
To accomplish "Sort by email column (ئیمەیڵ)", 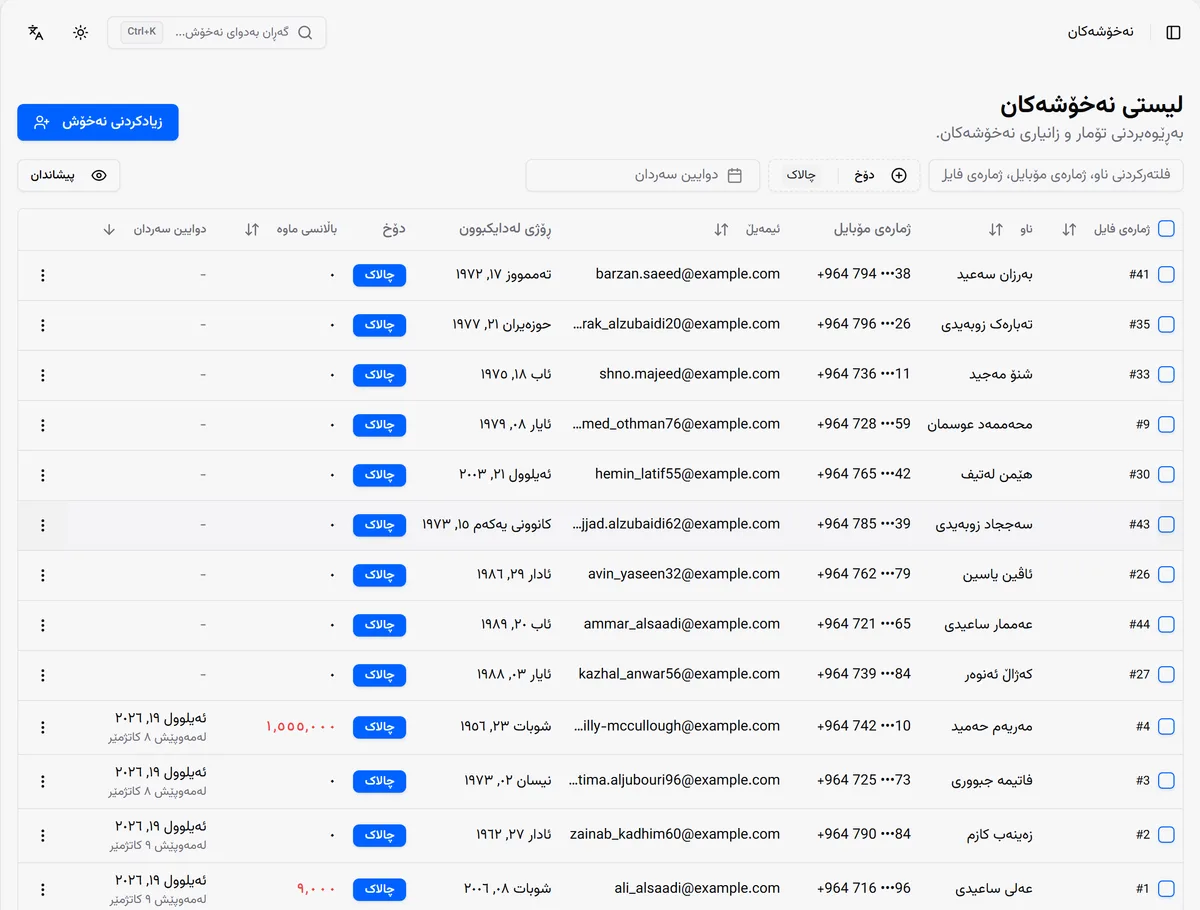I will click(721, 229).
